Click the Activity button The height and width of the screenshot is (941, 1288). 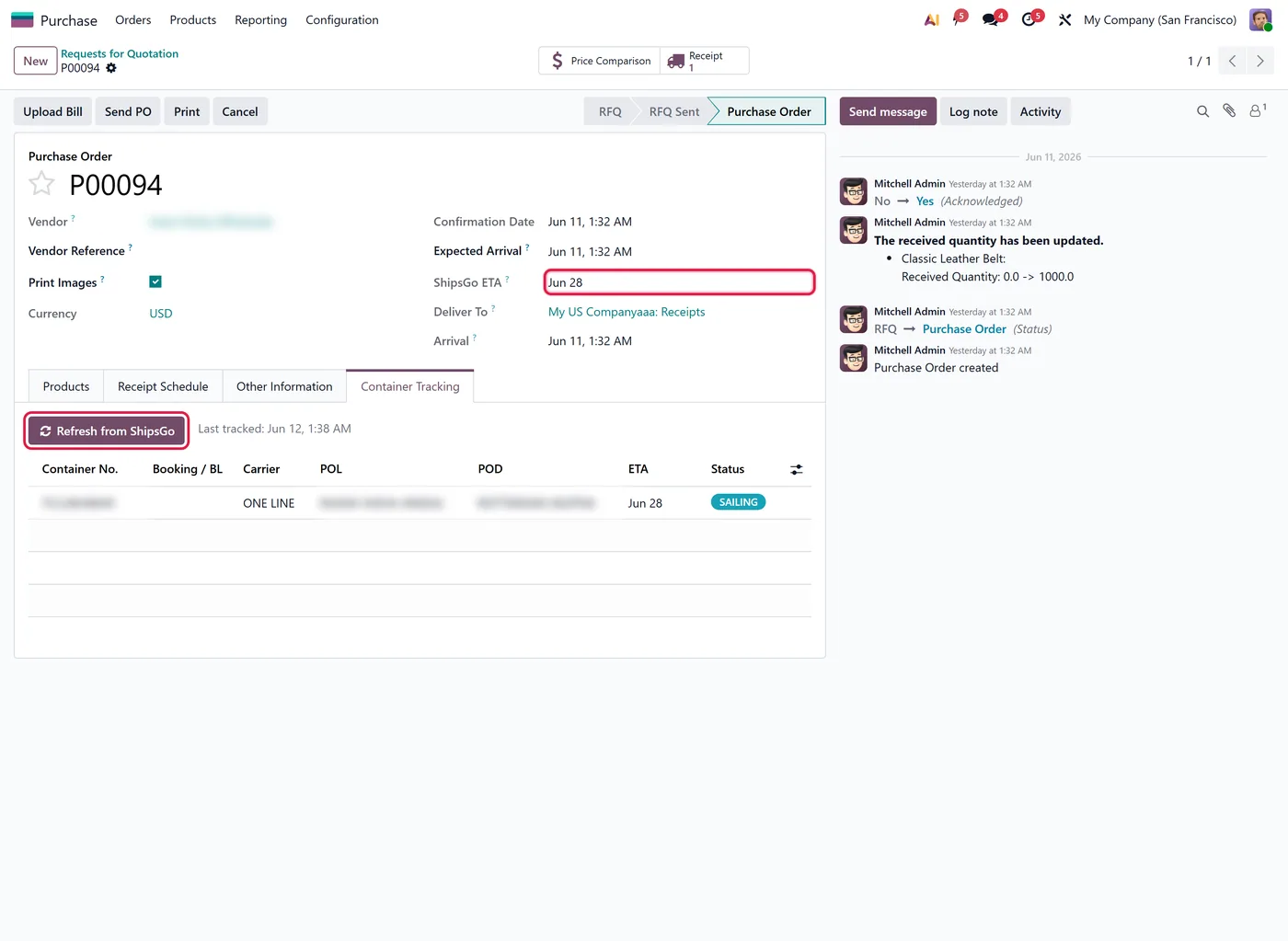pyautogui.click(x=1041, y=111)
